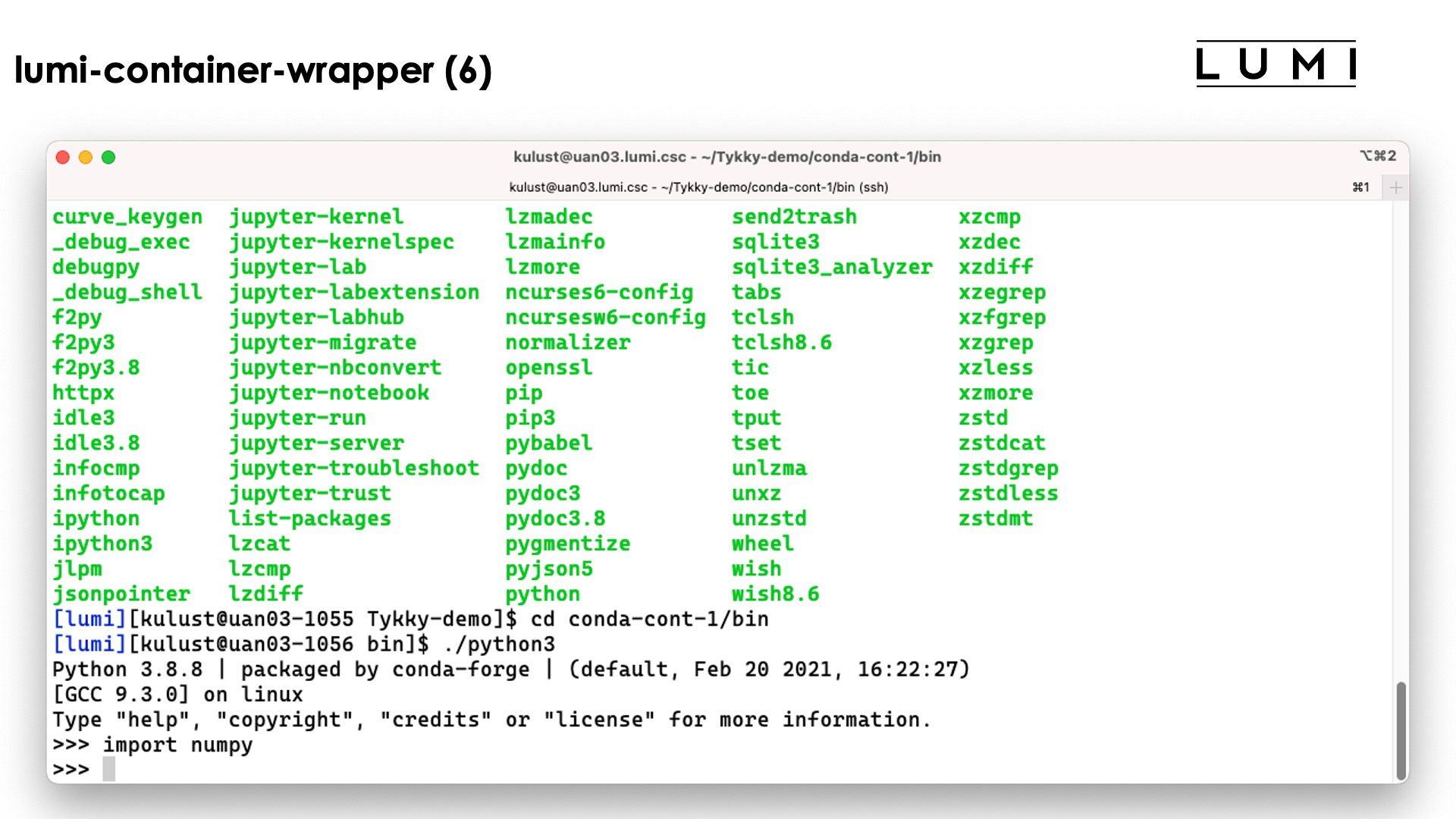Add a new terminal tab with plus icon
This screenshot has width=1456, height=819.
(1395, 187)
